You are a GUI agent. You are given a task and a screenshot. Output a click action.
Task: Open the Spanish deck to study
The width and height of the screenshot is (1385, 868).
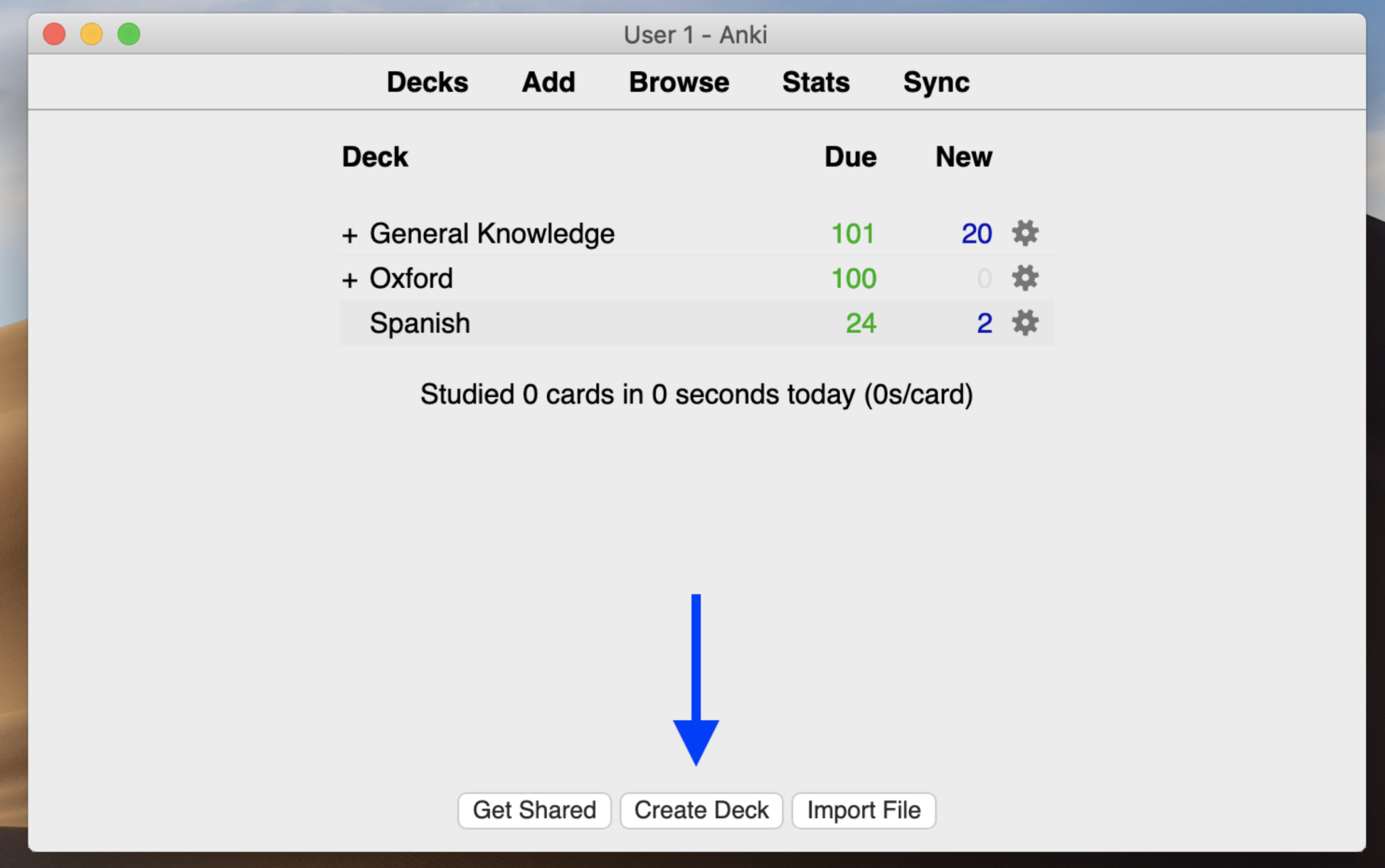coord(419,322)
